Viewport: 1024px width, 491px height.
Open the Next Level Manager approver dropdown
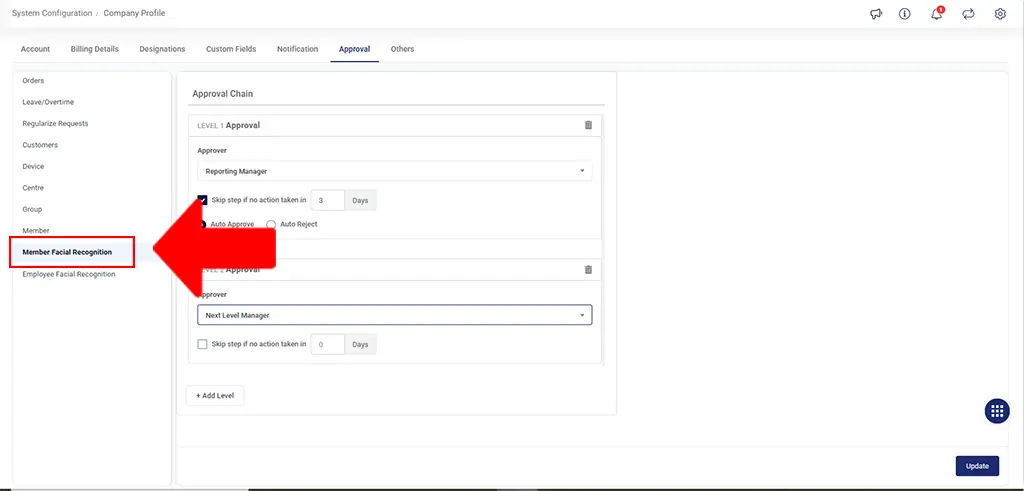394,315
